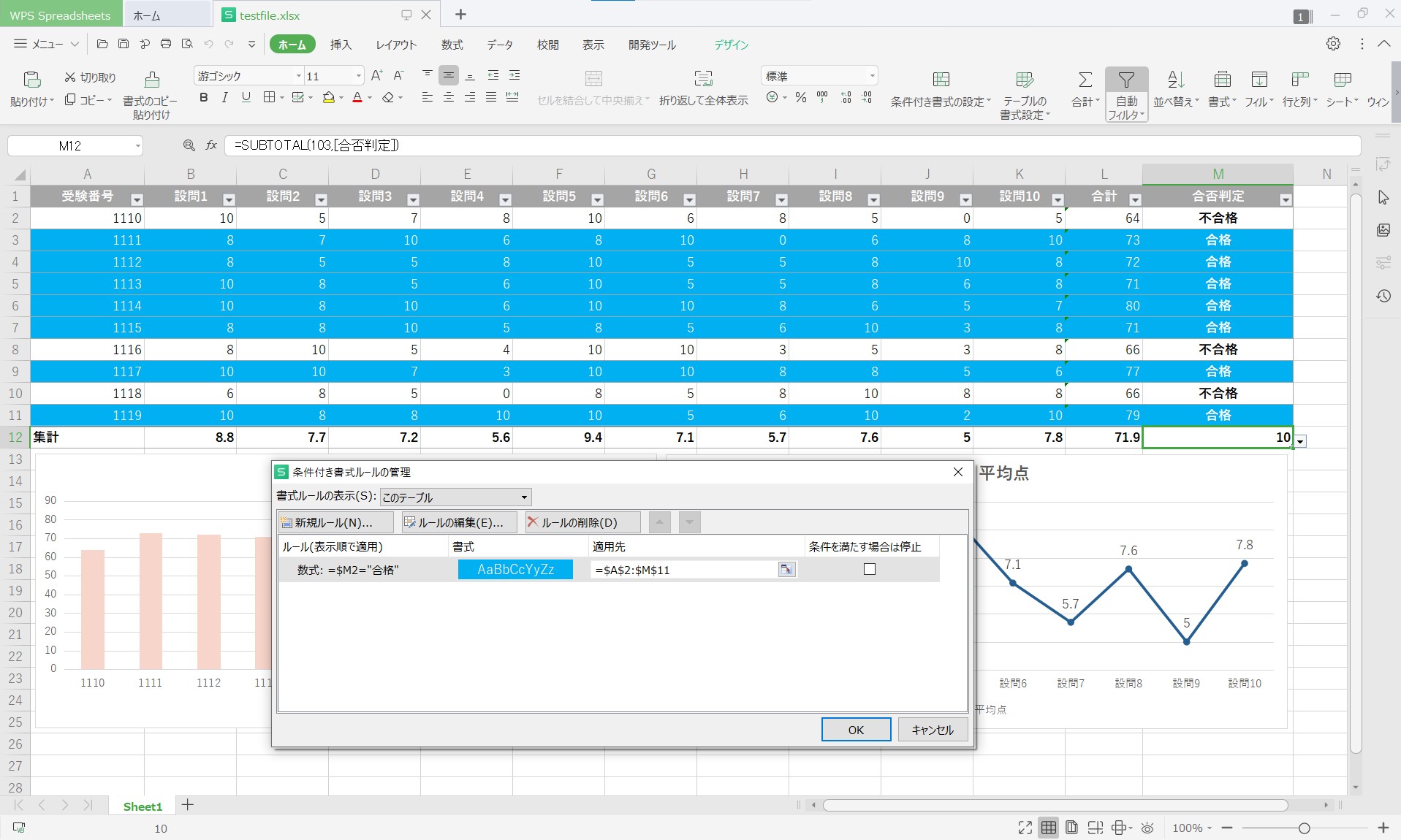Open the cell borders icon
1401x840 pixels.
[x=269, y=98]
